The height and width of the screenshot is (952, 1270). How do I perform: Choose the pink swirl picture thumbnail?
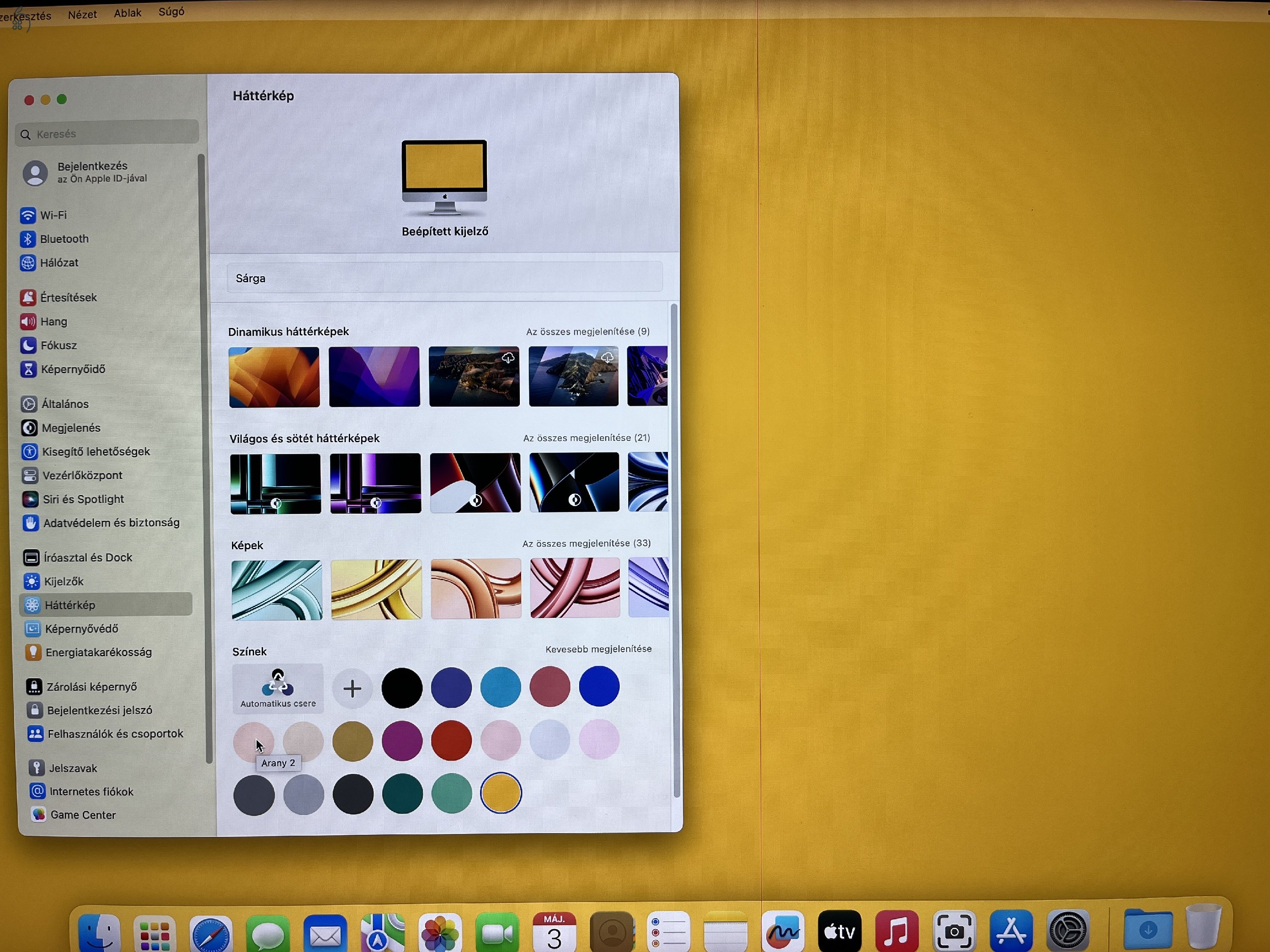(575, 588)
